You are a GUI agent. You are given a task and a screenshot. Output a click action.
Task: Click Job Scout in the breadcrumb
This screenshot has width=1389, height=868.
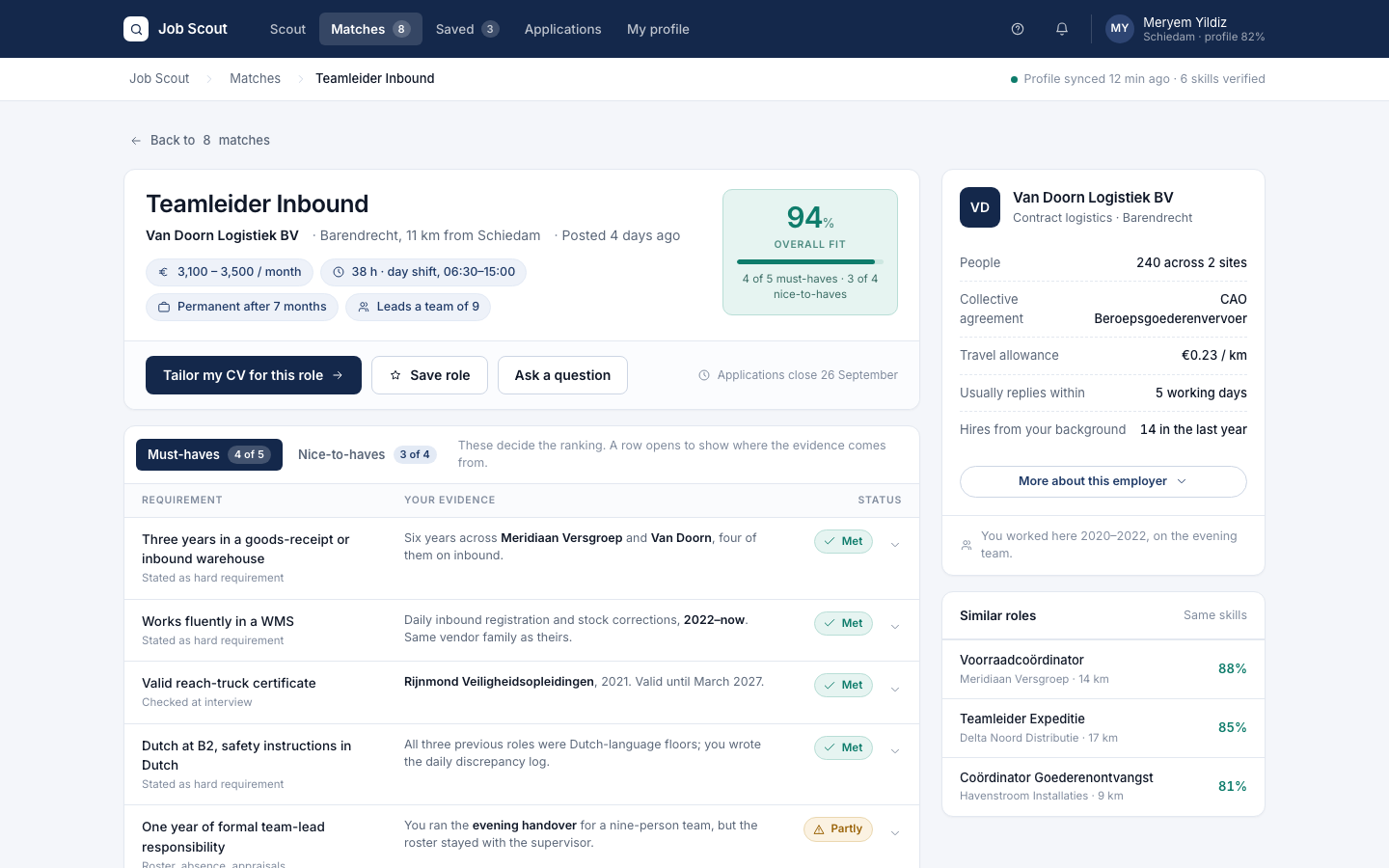(x=159, y=79)
